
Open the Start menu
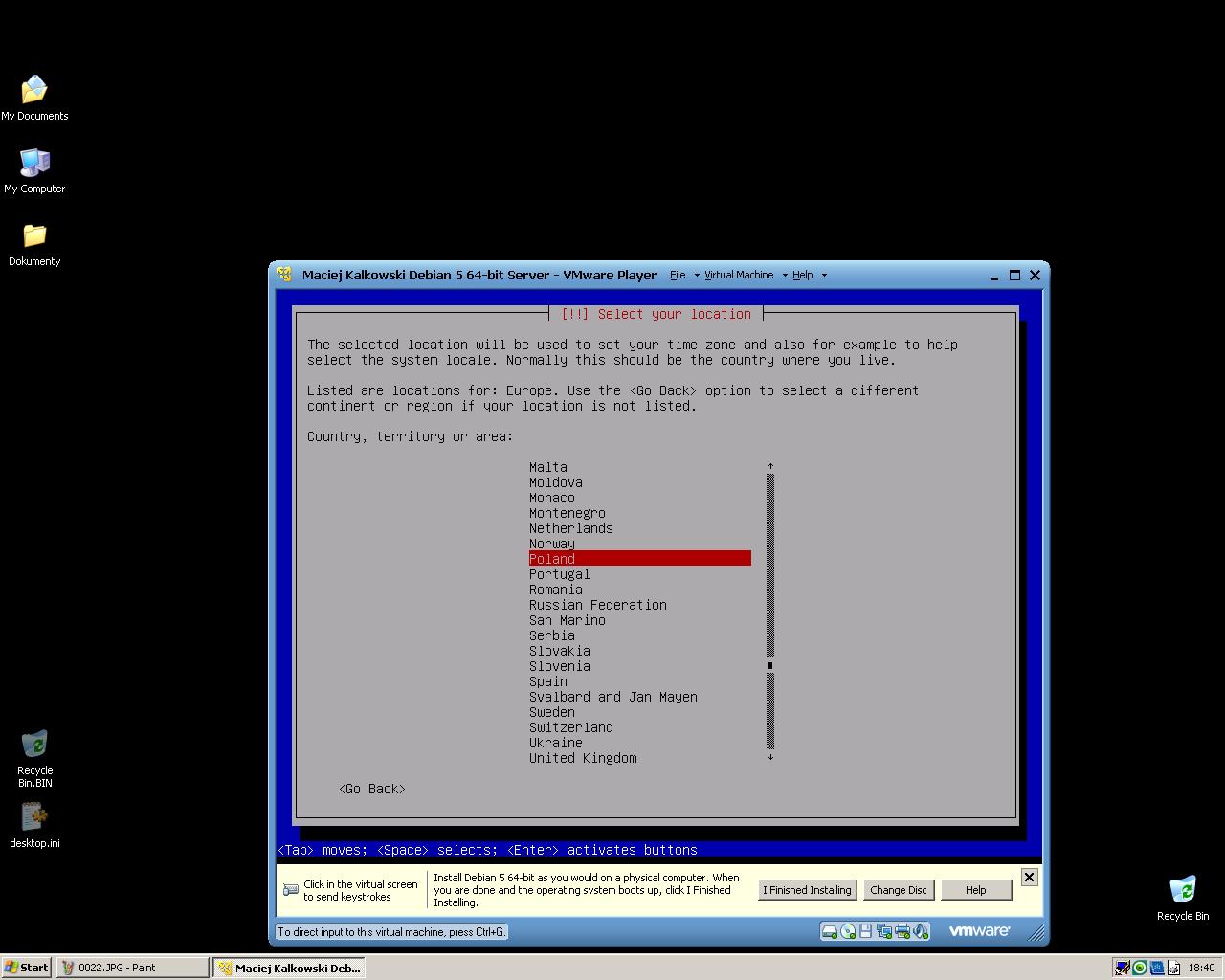point(27,968)
